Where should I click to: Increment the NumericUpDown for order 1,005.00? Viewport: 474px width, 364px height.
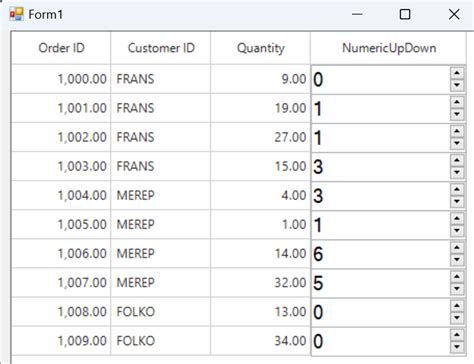tap(457, 219)
